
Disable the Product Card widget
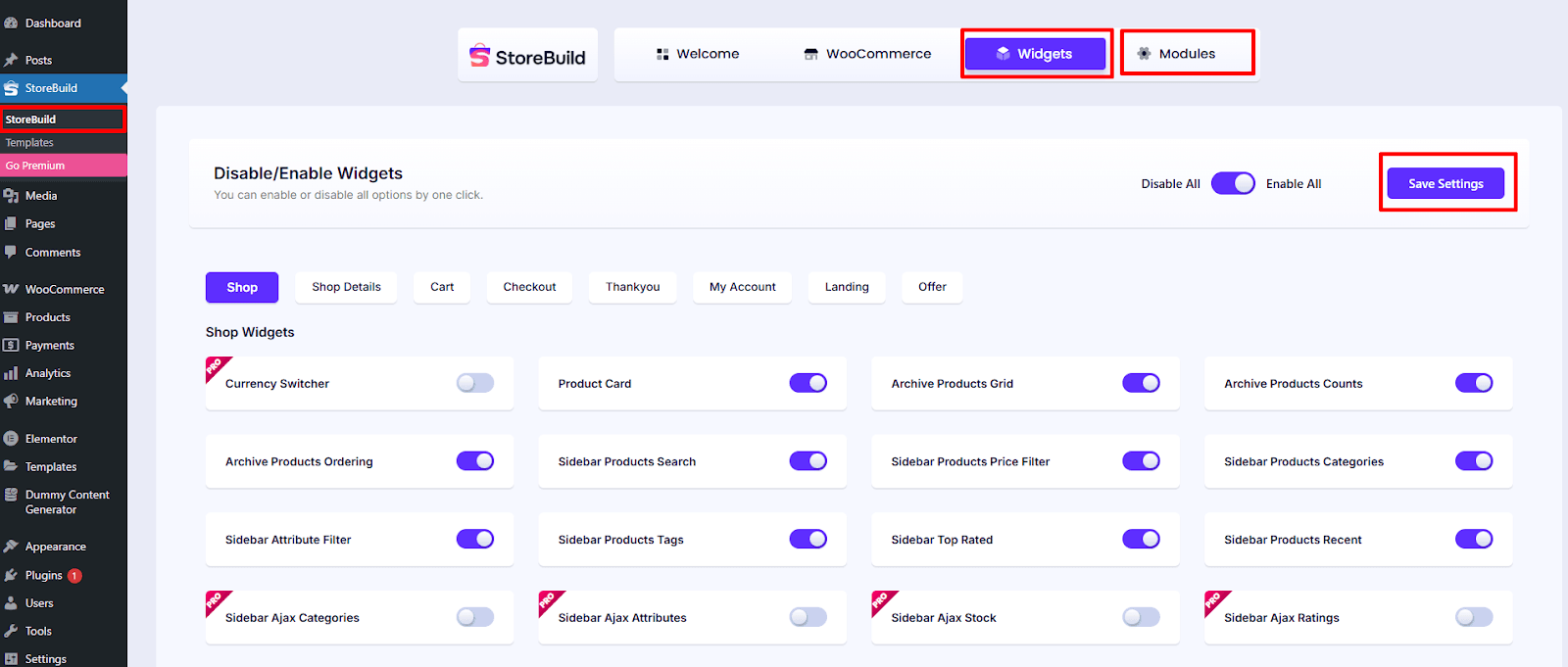pyautogui.click(x=808, y=383)
